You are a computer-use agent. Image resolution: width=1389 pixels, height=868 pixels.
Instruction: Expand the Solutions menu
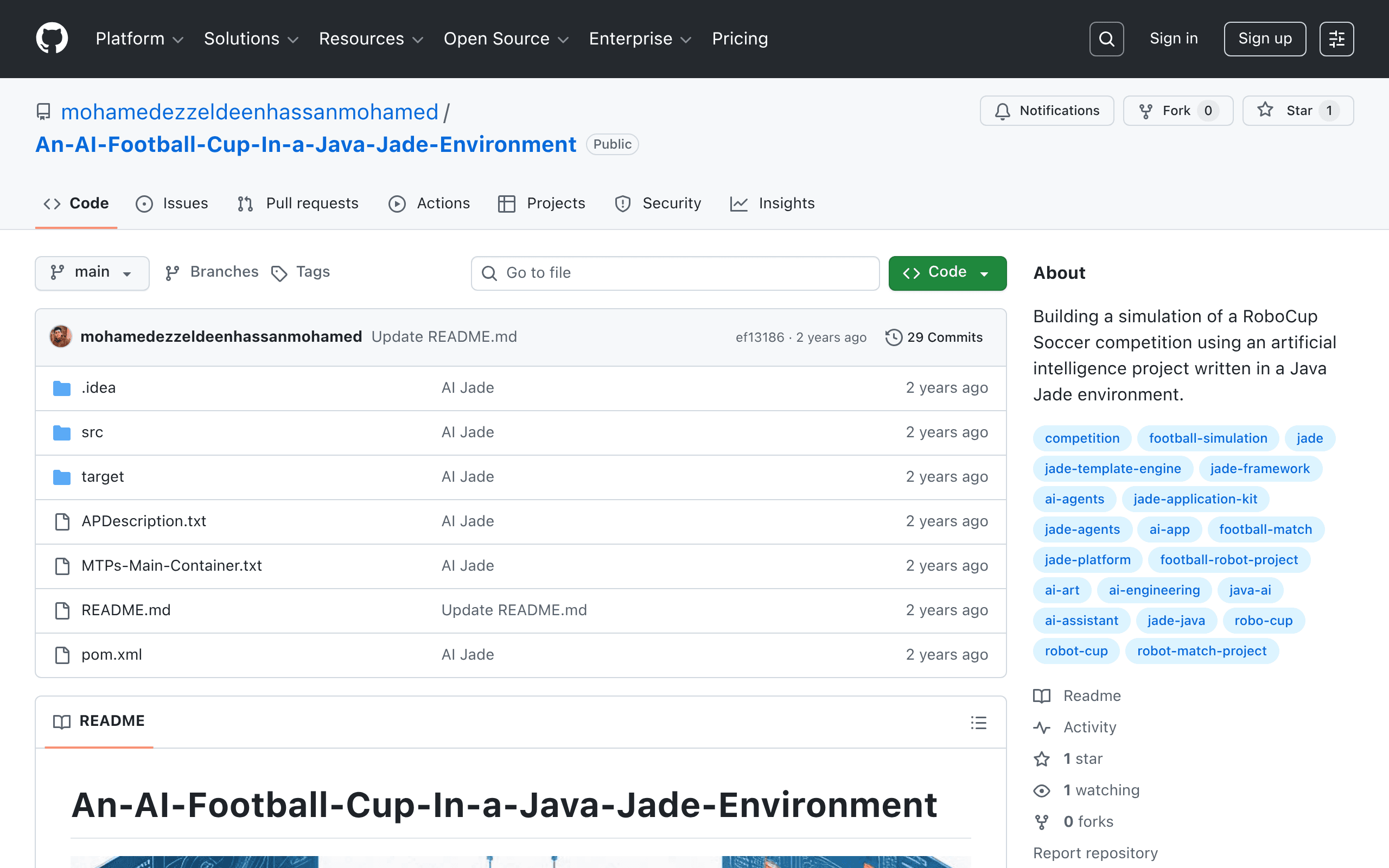point(251,39)
